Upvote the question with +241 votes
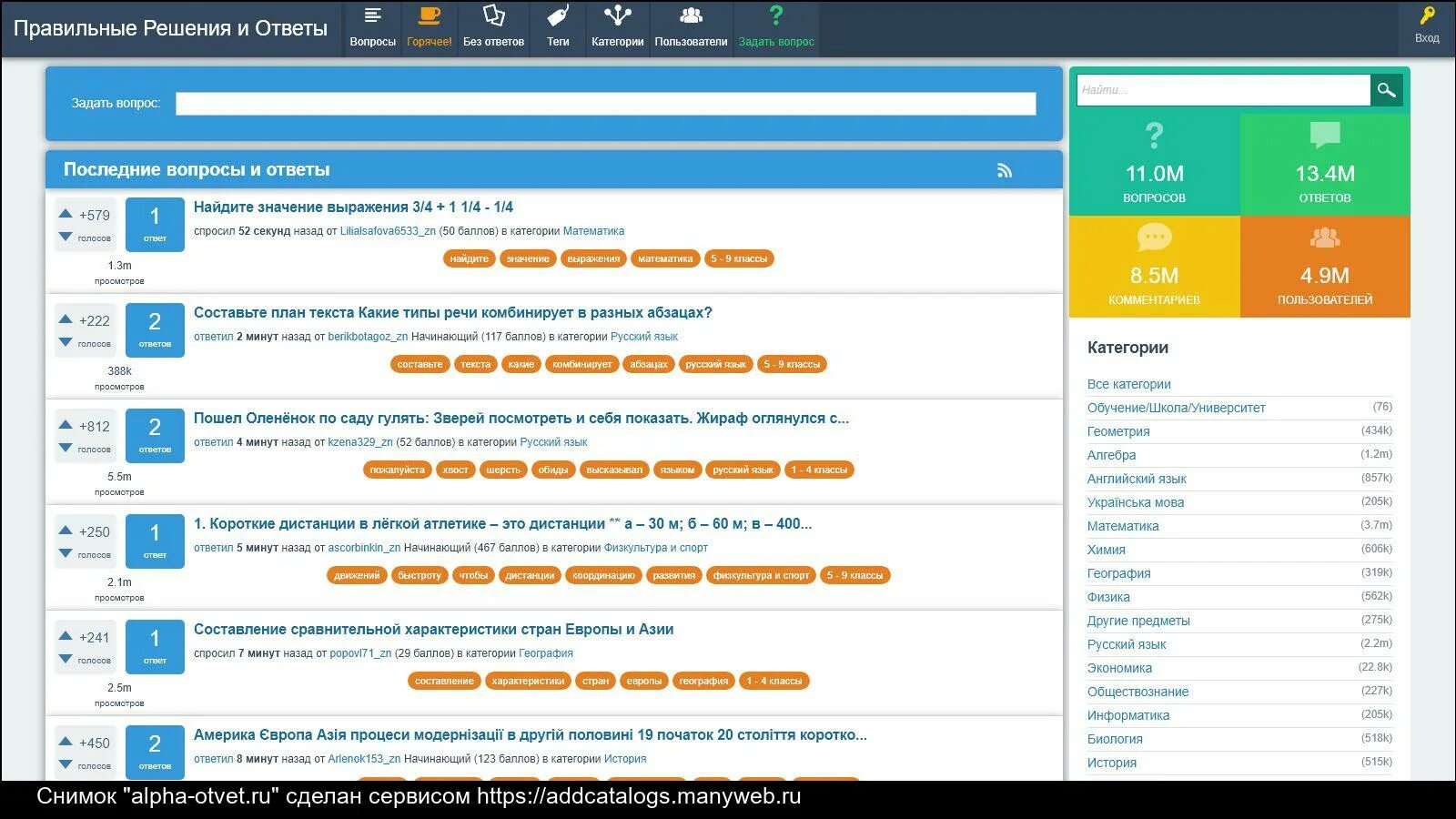Screen dimensions: 1456x819 tap(66, 636)
